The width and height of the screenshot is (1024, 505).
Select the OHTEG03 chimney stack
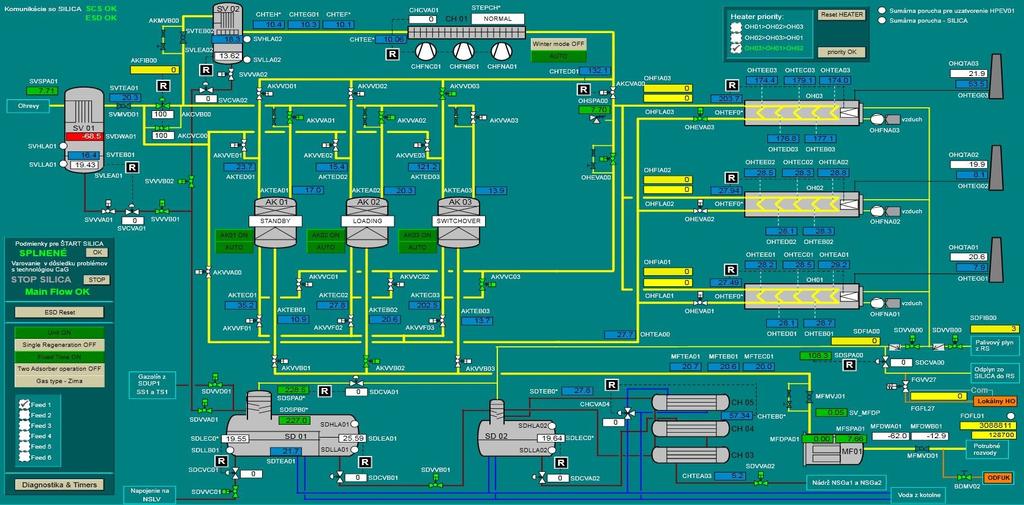point(995,76)
